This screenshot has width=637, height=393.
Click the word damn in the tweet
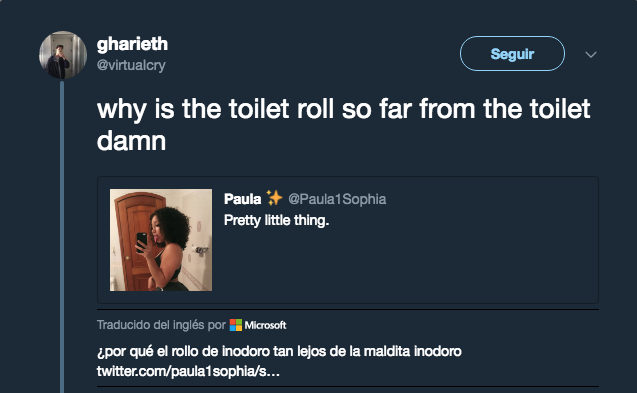click(x=131, y=141)
